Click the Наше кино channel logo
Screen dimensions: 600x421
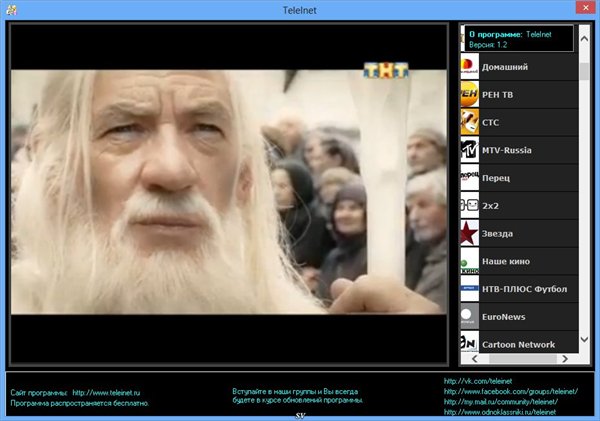click(470, 261)
